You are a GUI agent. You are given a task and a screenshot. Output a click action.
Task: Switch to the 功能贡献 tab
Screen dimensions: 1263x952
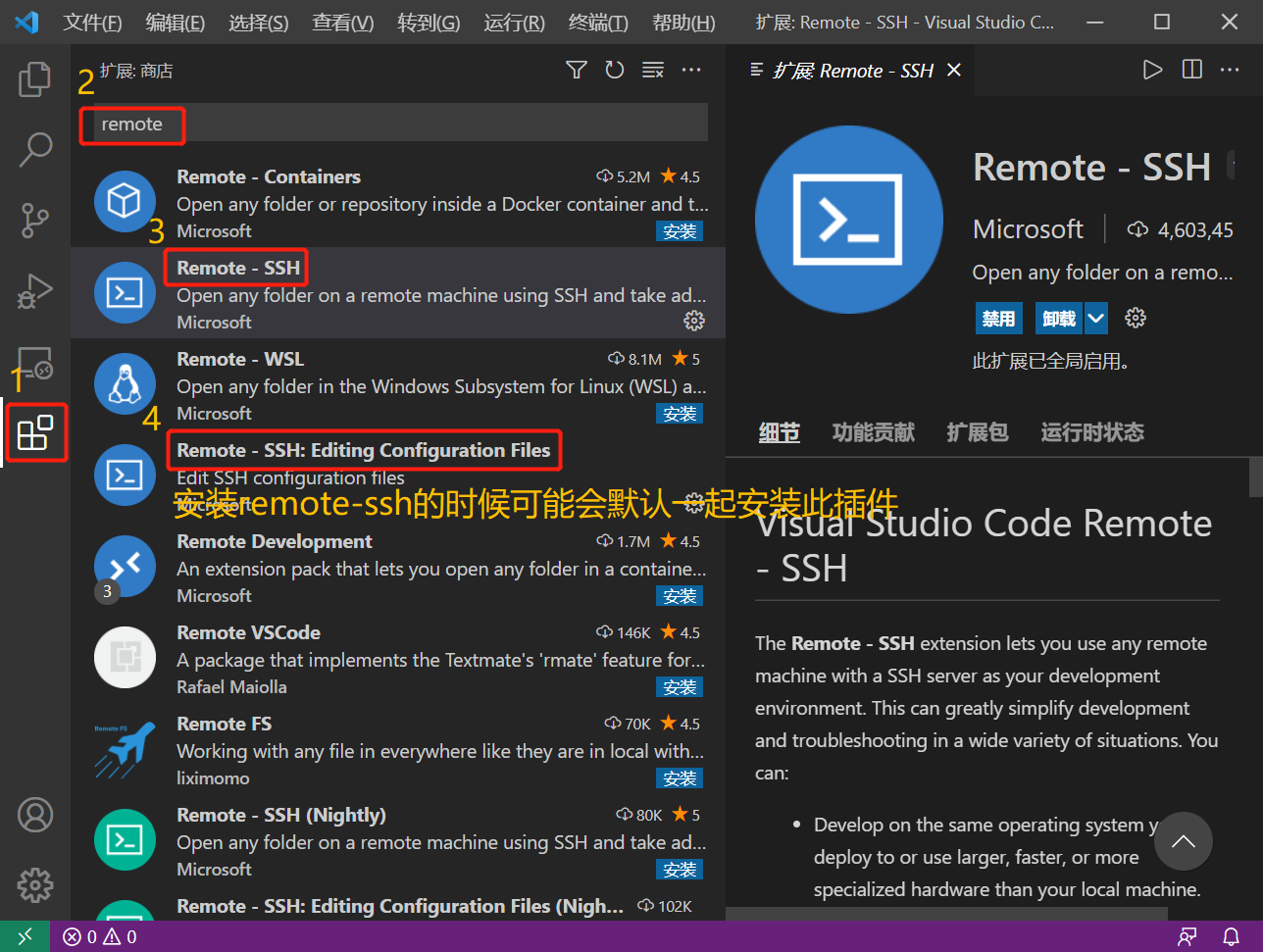pyautogui.click(x=873, y=431)
